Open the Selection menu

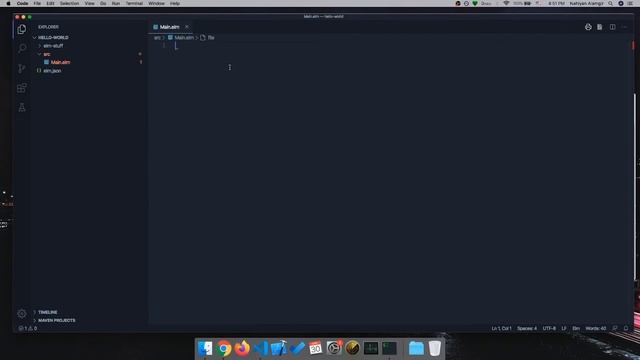tap(69, 3)
